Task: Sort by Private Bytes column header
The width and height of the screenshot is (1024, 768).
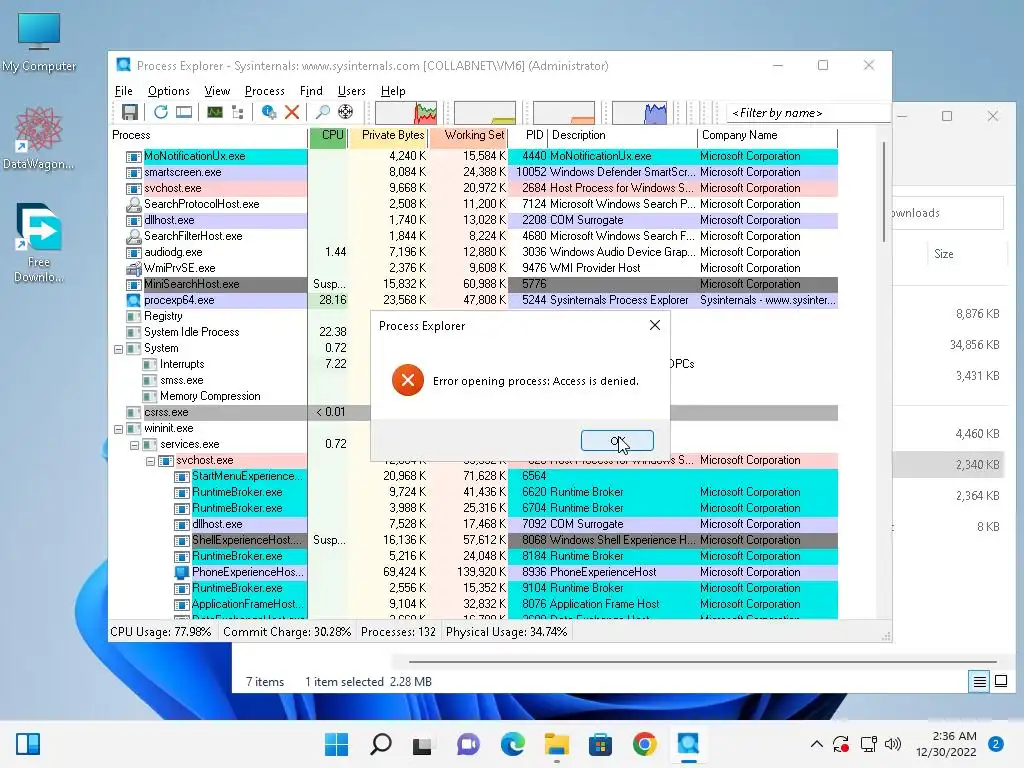Action: click(389, 135)
